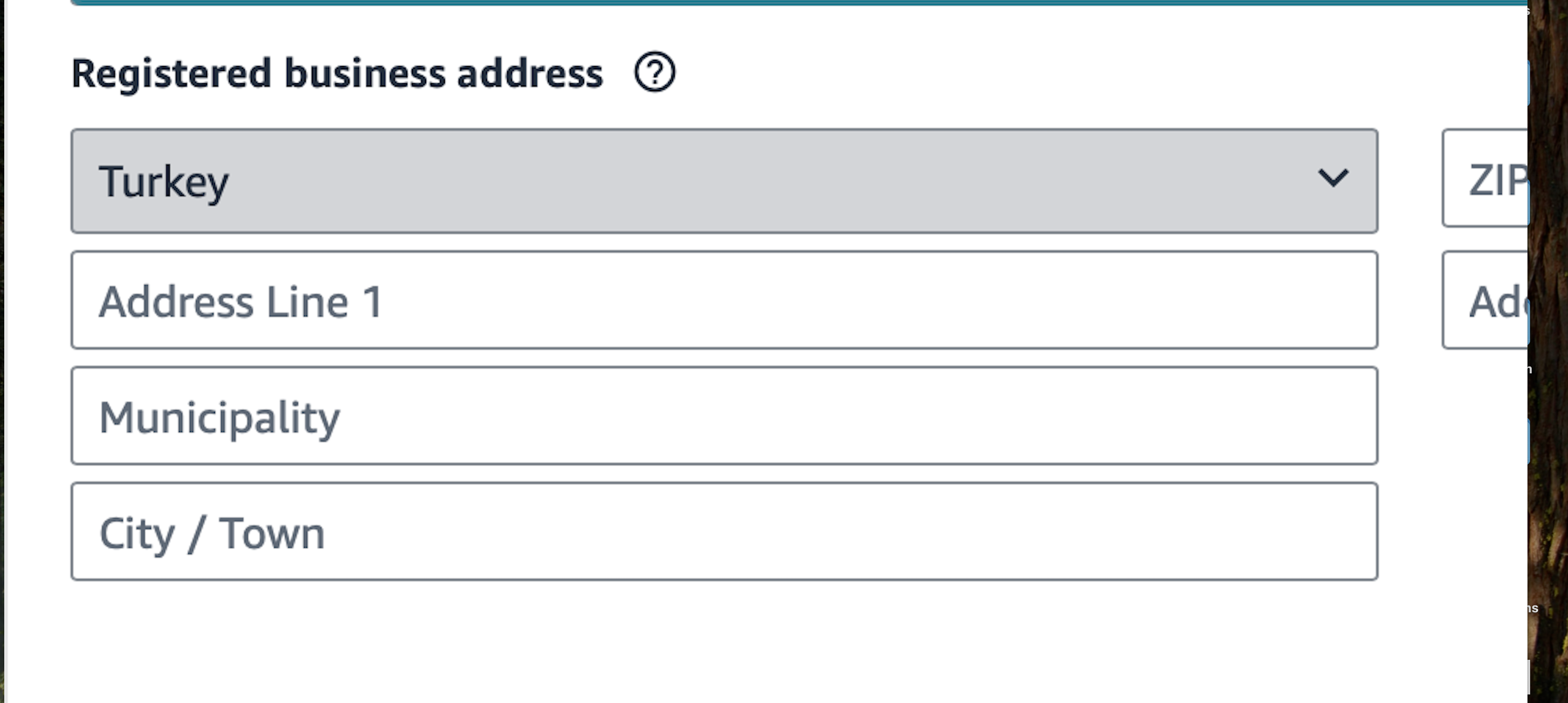The width and height of the screenshot is (1568, 703).
Task: Click the chevron arrow in the Turkey dropdown
Action: 1333,178
